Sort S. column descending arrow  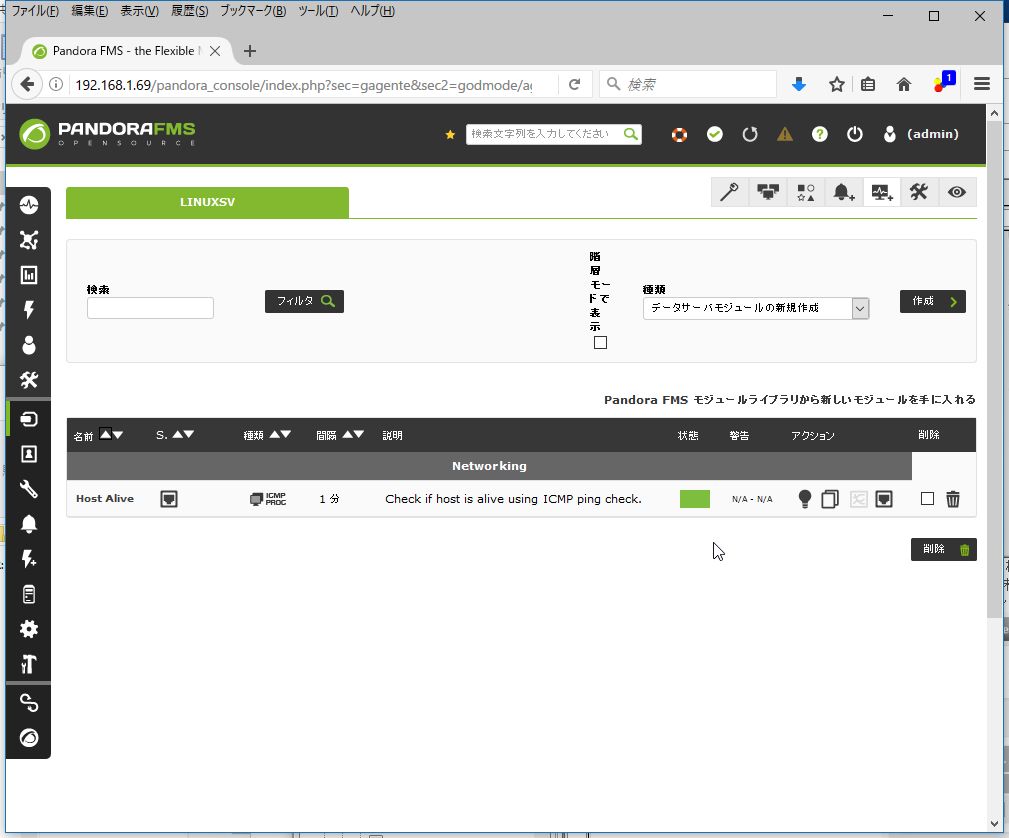(x=189, y=434)
